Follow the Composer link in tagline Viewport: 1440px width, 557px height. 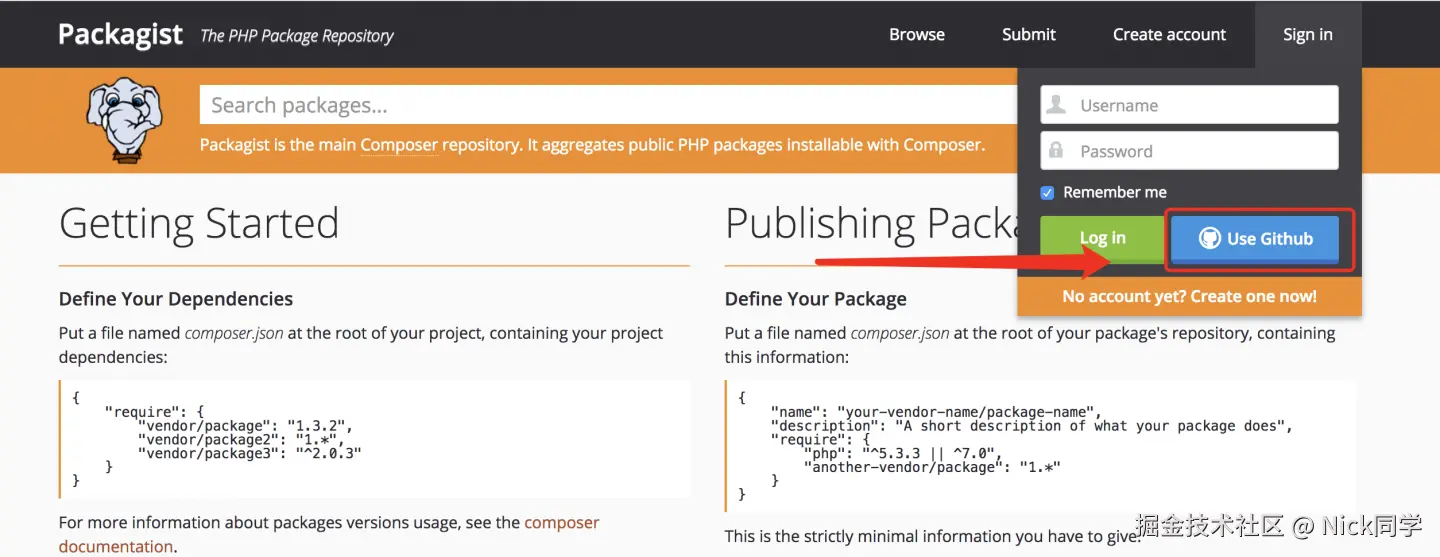399,145
